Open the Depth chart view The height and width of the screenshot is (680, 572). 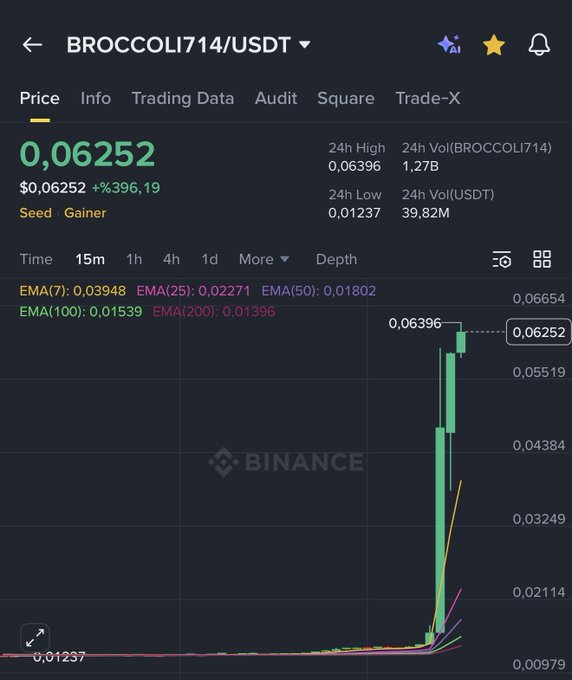coord(336,259)
